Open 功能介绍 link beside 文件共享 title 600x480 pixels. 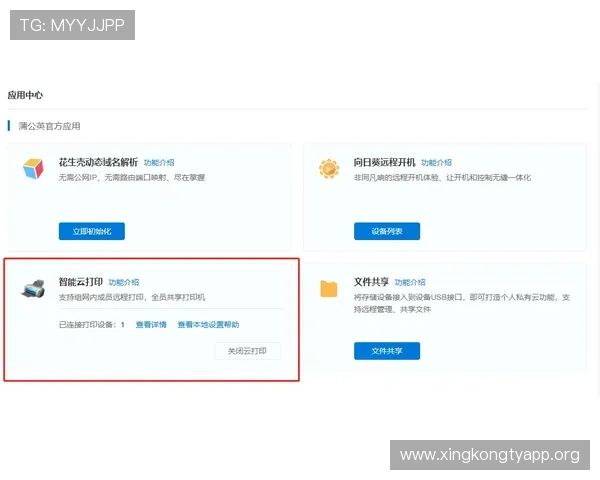point(410,282)
